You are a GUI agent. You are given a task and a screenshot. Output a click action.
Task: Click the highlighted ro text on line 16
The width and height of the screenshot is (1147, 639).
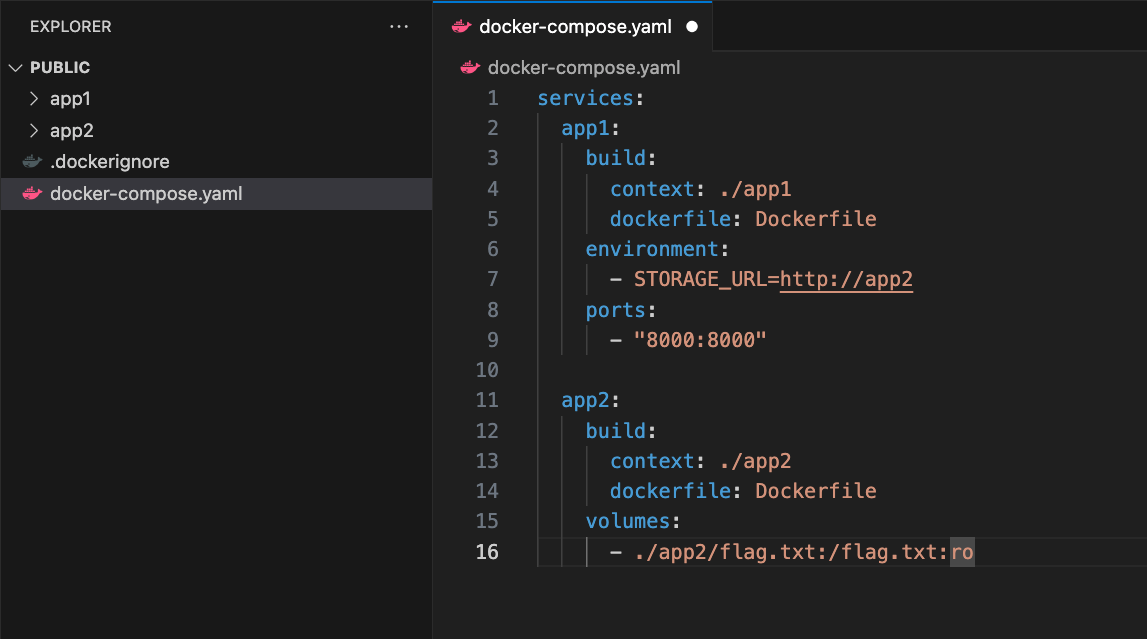tap(961, 552)
